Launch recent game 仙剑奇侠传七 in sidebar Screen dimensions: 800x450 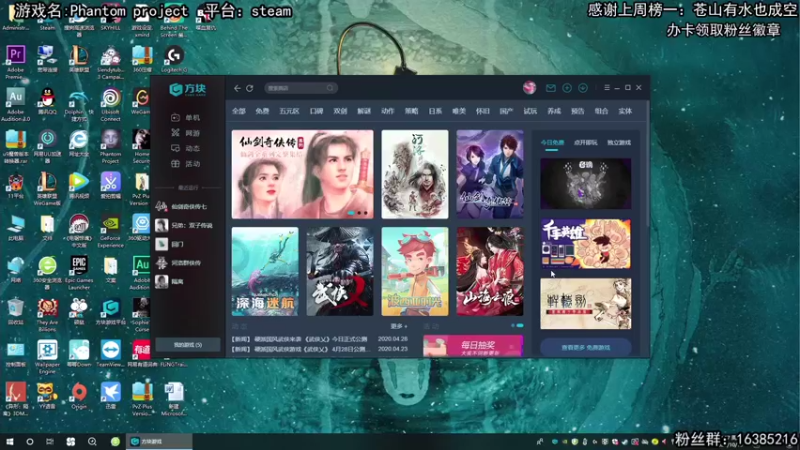[186, 206]
